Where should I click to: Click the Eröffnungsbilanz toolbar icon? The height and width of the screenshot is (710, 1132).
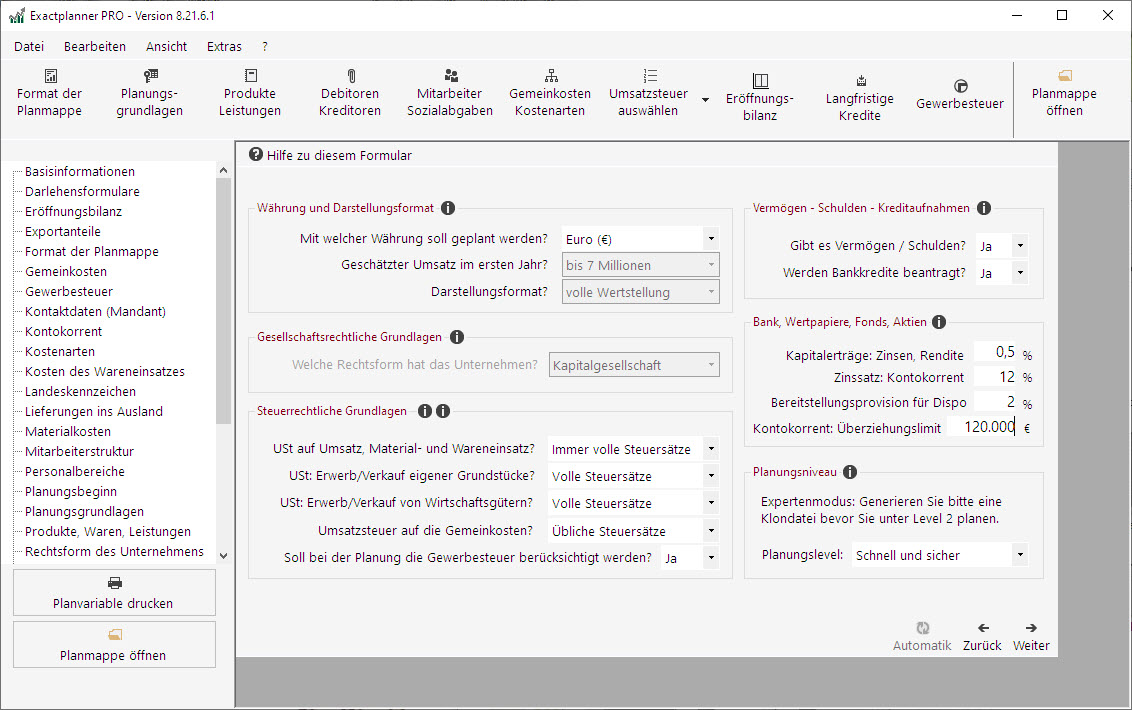tap(760, 81)
